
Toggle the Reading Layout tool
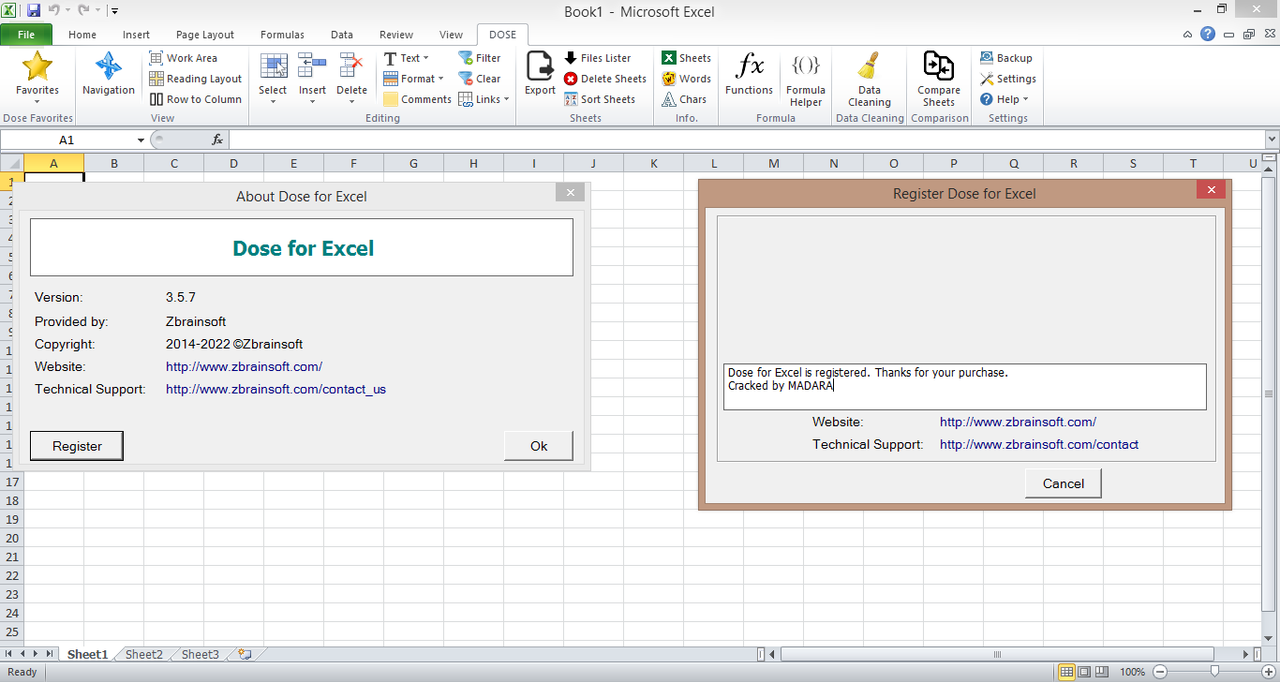coord(196,79)
